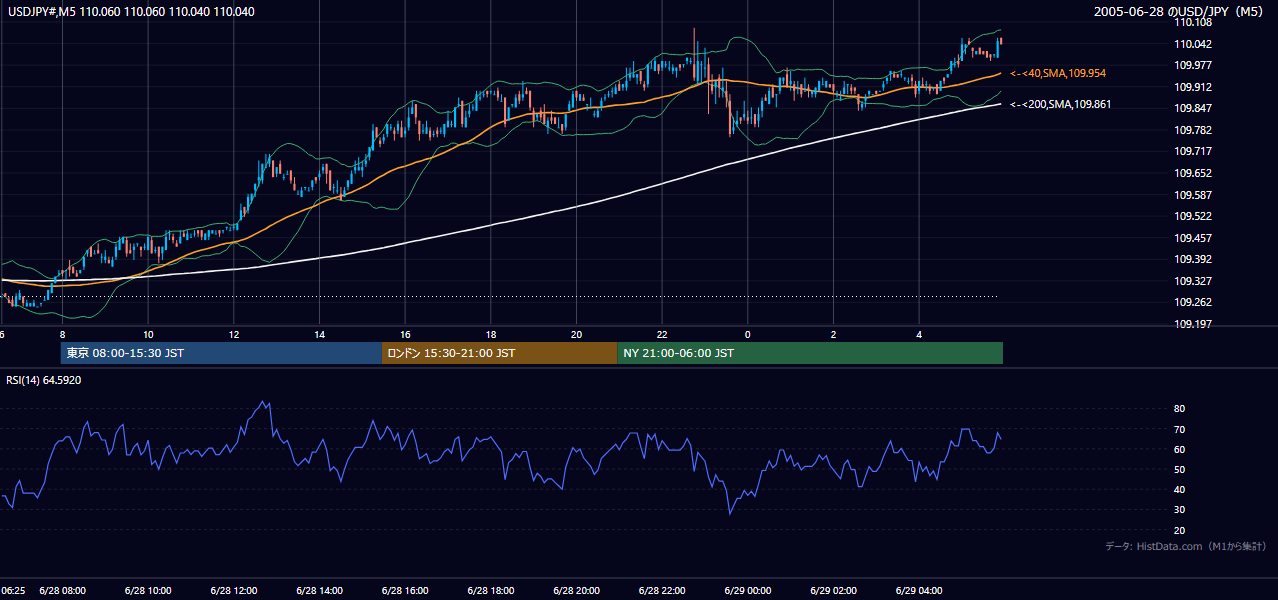Screen dimensions: 1278x600
Task: Click the price axis value 109.327
Action: 1194,281
